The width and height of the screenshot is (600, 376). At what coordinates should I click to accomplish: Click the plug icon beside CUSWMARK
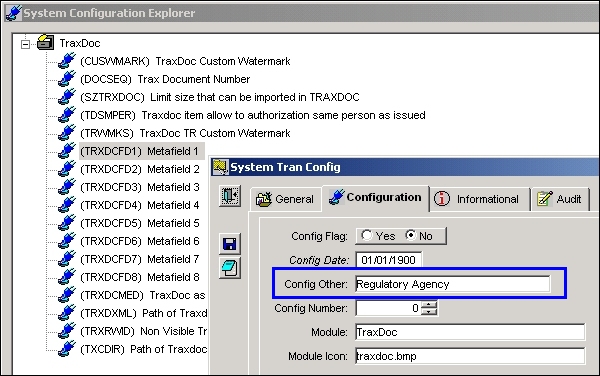[67, 61]
